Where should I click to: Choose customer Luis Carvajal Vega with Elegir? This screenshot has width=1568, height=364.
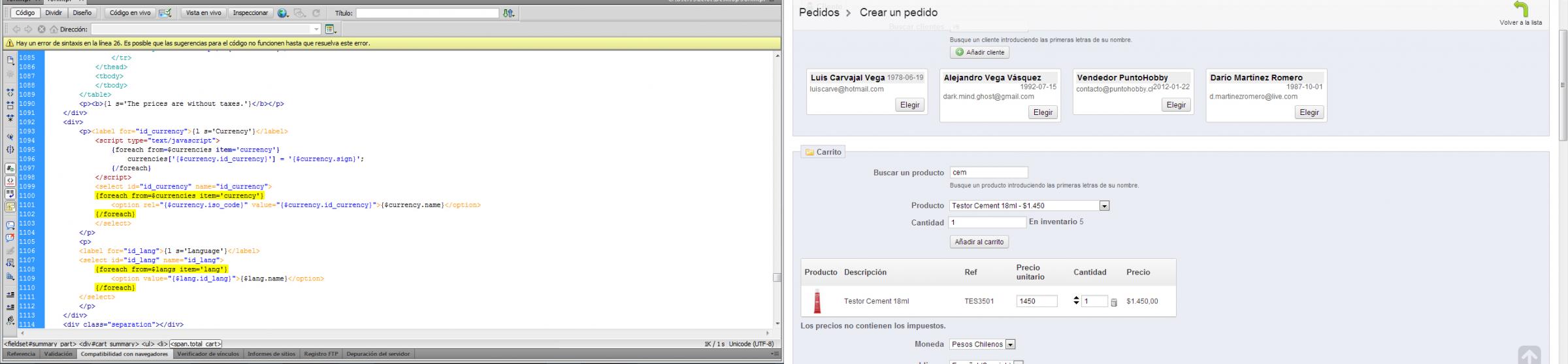point(909,105)
